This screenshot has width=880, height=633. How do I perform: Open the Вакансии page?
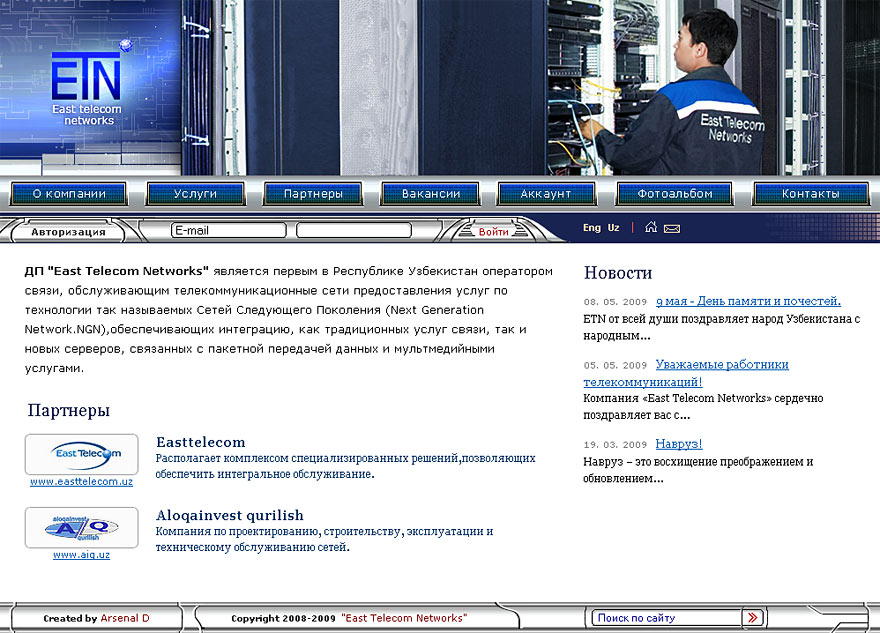pyautogui.click(x=431, y=194)
